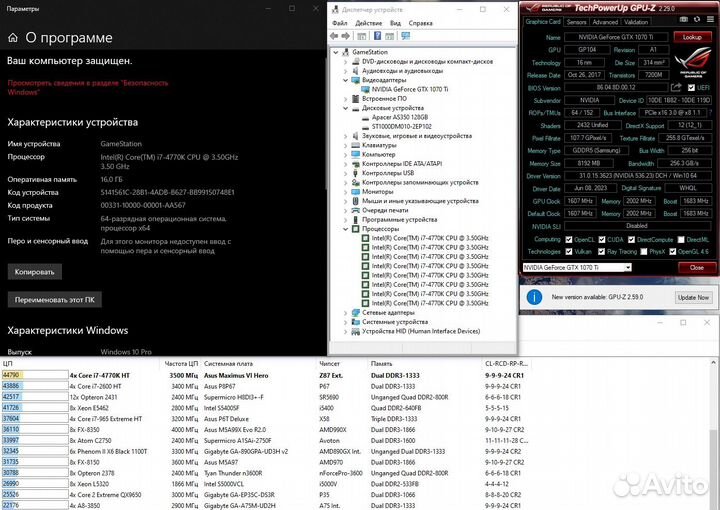The width and height of the screenshot is (720, 510).
Task: Click the Копировать button
Action: (x=34, y=272)
